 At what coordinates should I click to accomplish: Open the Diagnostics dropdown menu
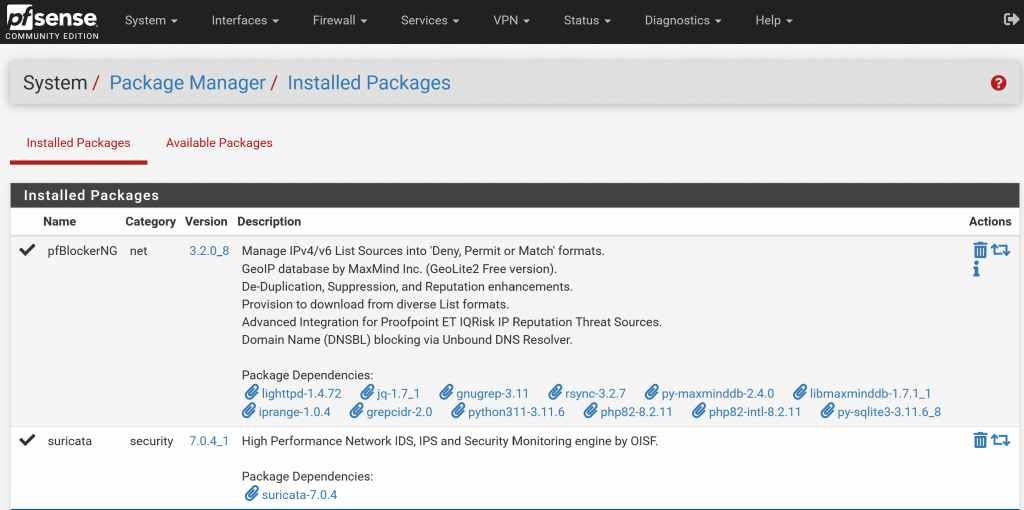click(683, 20)
